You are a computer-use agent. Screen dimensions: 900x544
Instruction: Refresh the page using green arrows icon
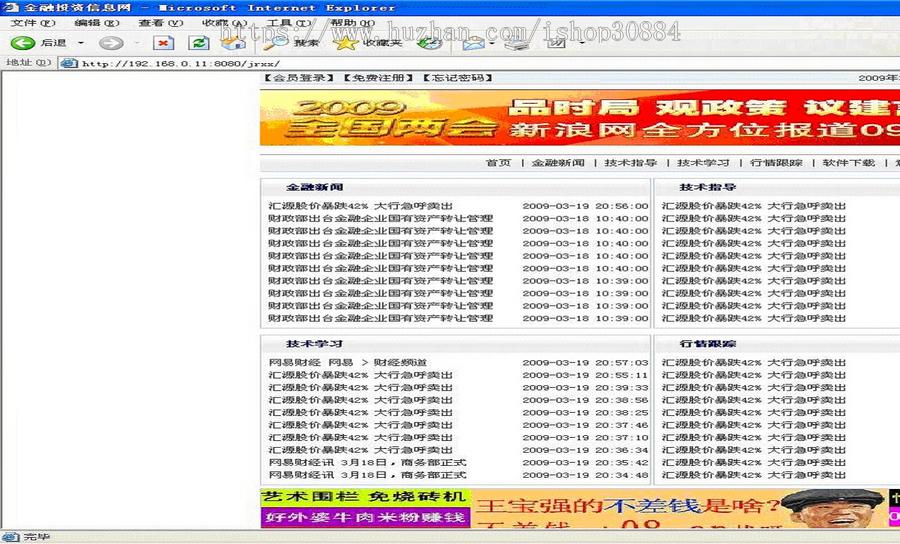[199, 43]
